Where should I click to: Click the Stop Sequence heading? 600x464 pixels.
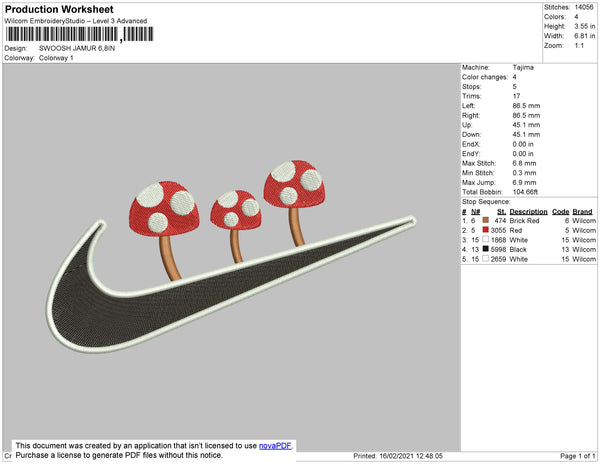coord(486,202)
